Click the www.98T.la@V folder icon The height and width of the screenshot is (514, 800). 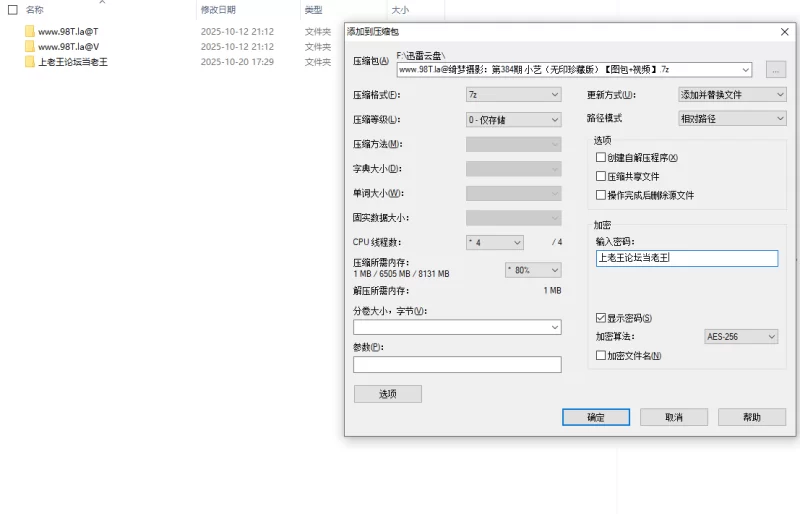point(30,46)
